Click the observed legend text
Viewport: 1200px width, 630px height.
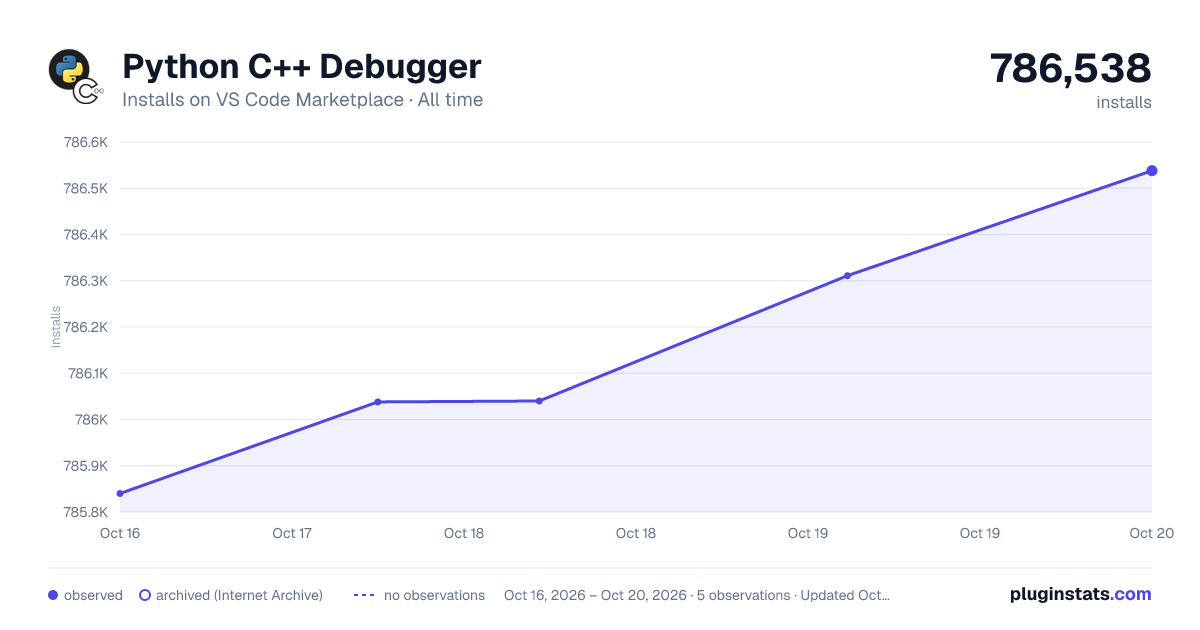point(93,595)
